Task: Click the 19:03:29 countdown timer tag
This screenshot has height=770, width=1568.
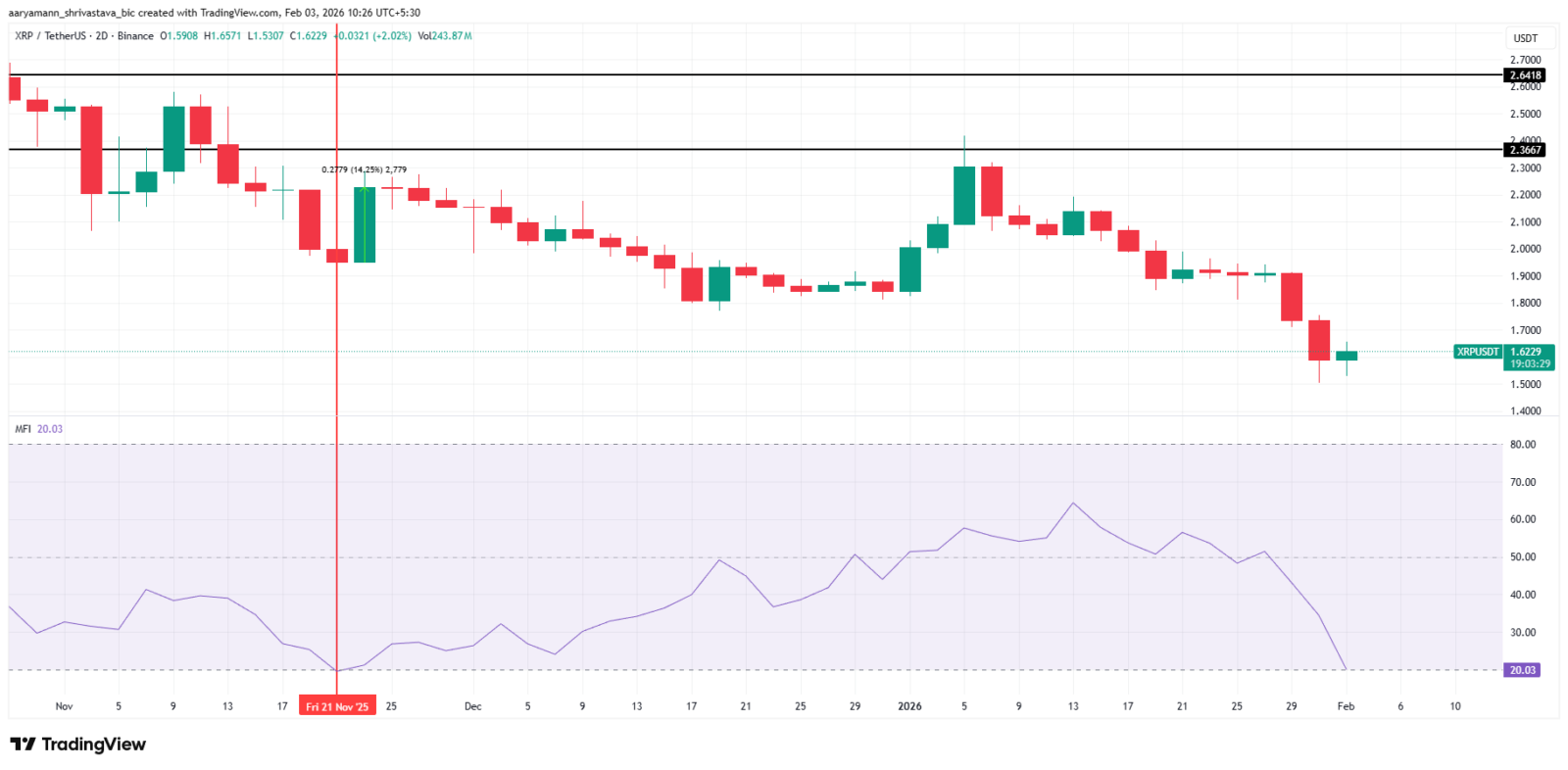Action: click(x=1530, y=363)
